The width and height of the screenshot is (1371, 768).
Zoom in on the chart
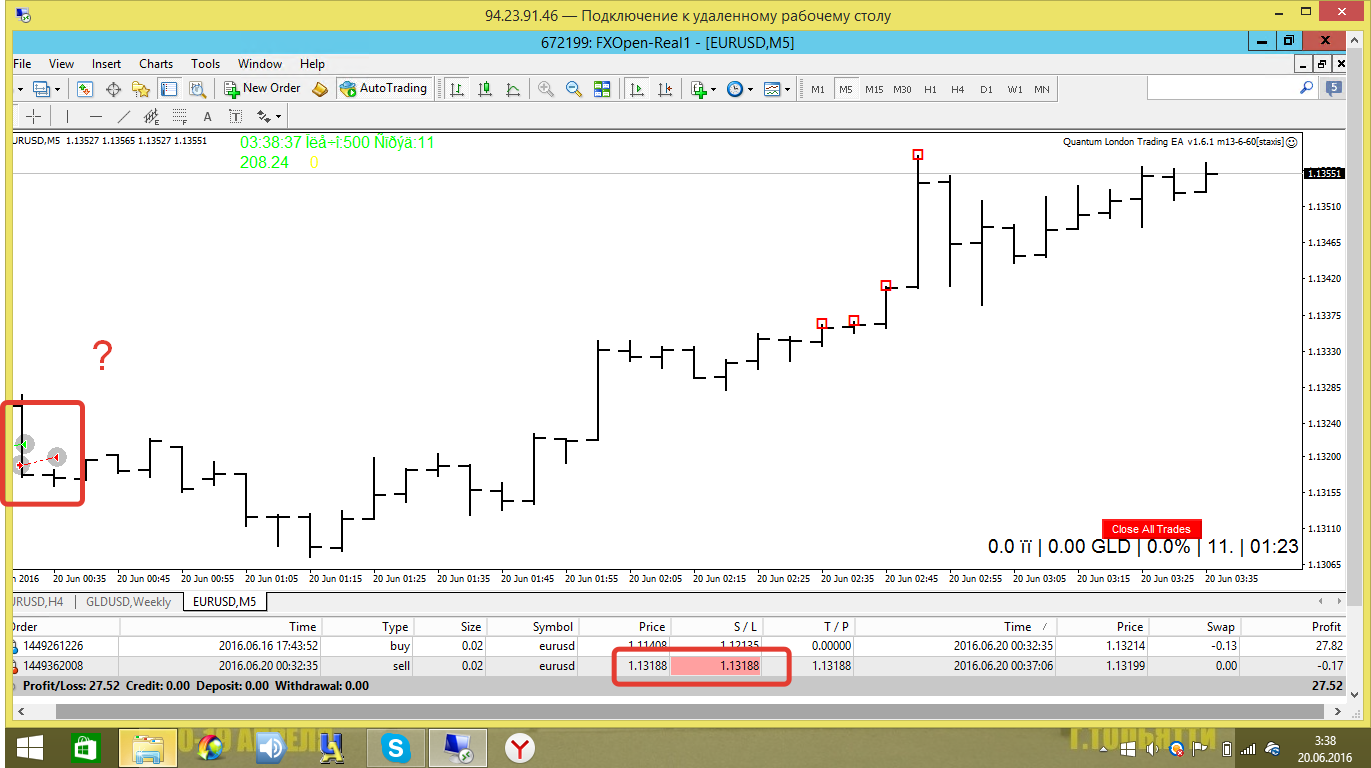pos(546,89)
